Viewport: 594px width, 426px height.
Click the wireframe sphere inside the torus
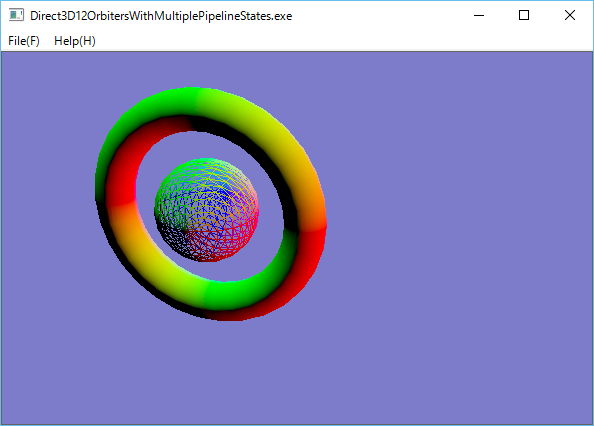(206, 210)
